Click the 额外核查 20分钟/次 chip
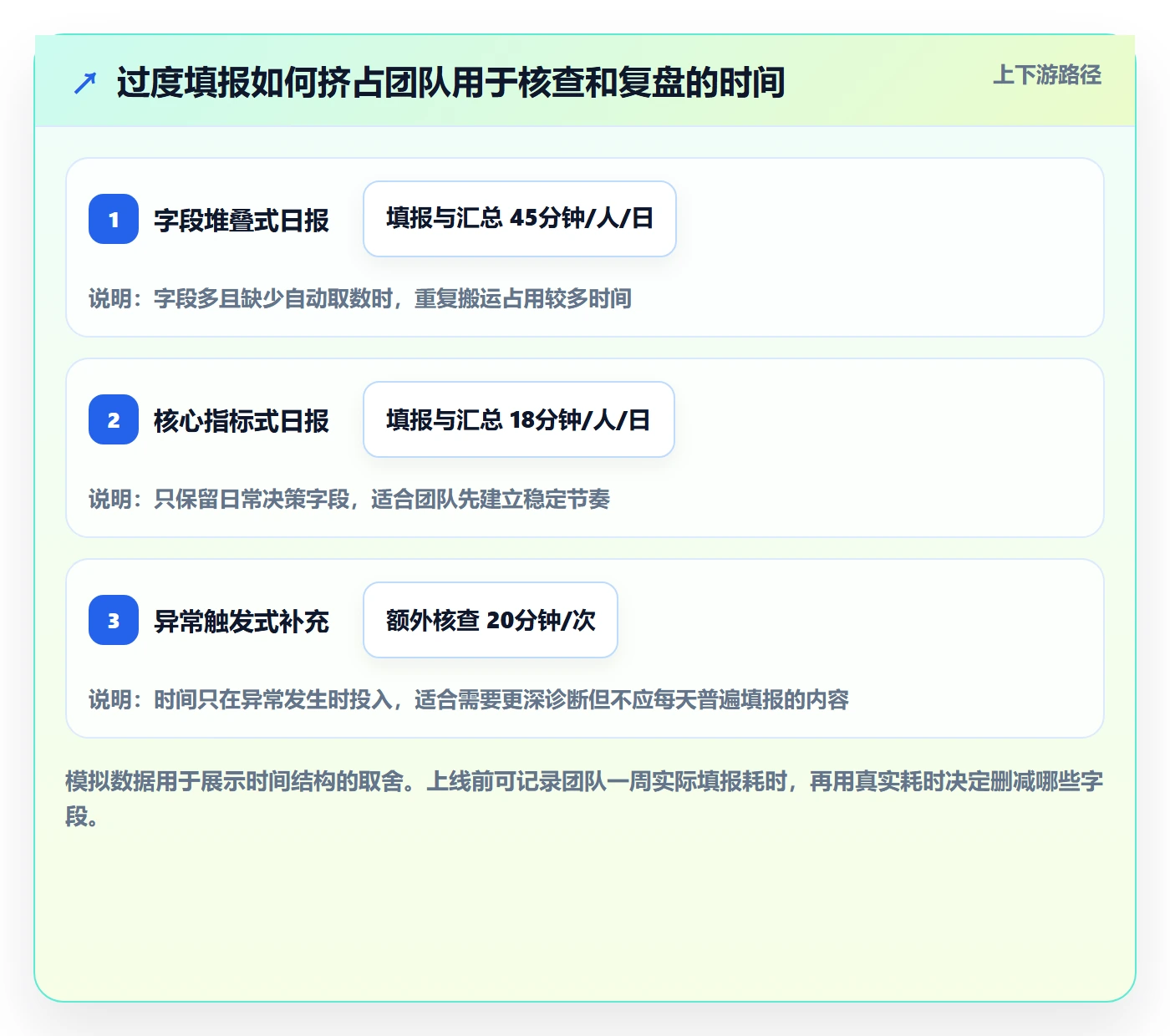1170x1036 pixels. (491, 620)
